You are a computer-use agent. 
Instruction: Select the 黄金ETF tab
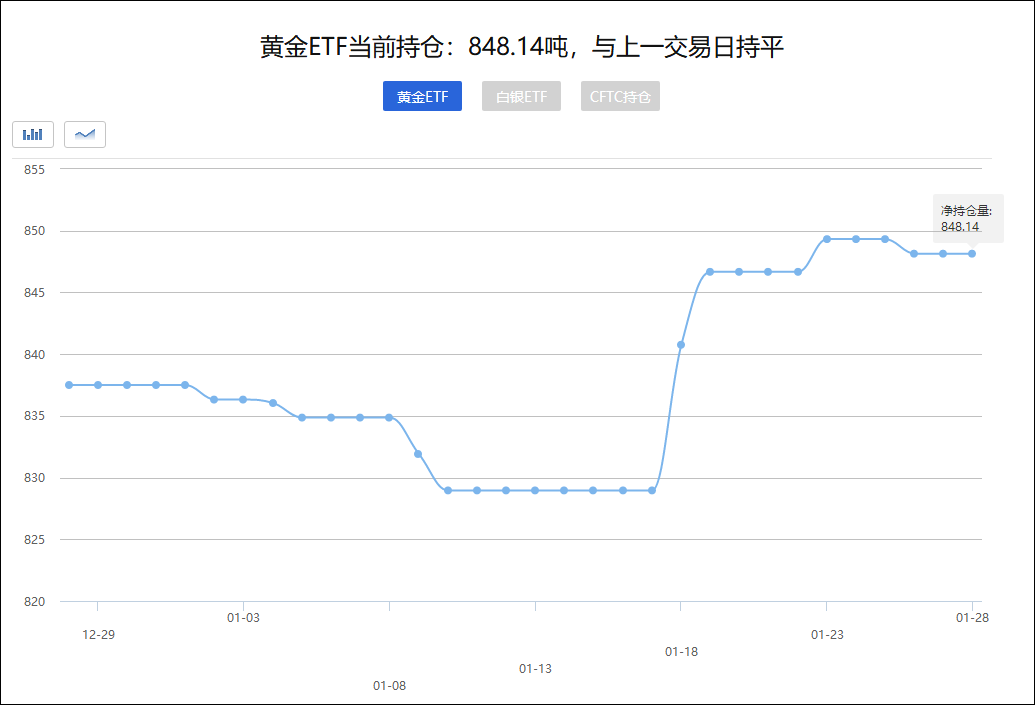coord(422,97)
